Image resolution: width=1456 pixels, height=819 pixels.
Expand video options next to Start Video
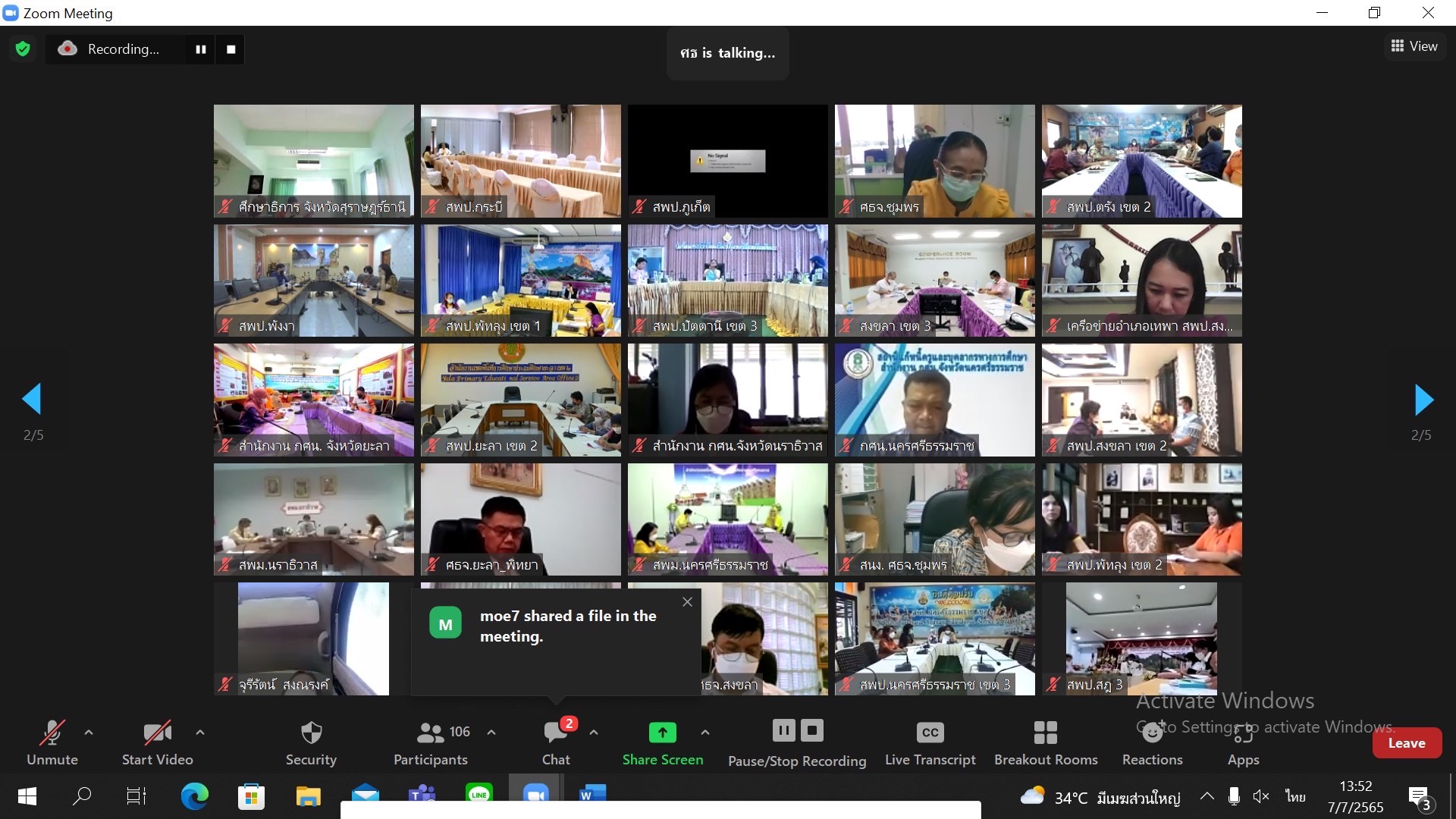(200, 733)
